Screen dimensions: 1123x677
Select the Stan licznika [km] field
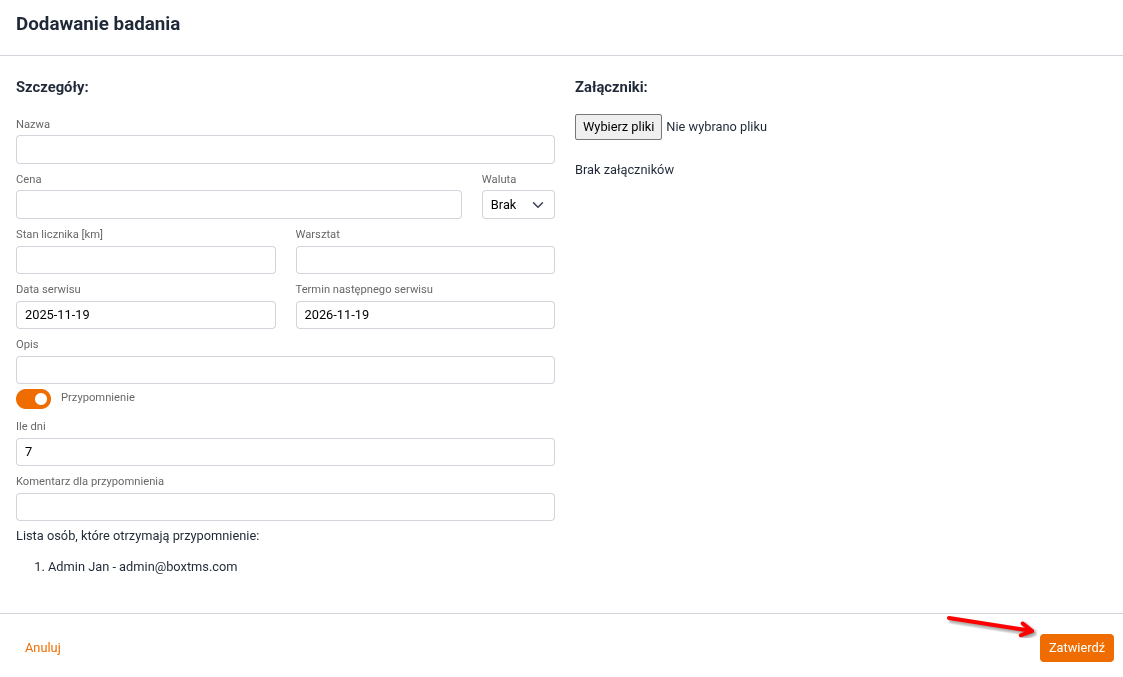pos(145,260)
